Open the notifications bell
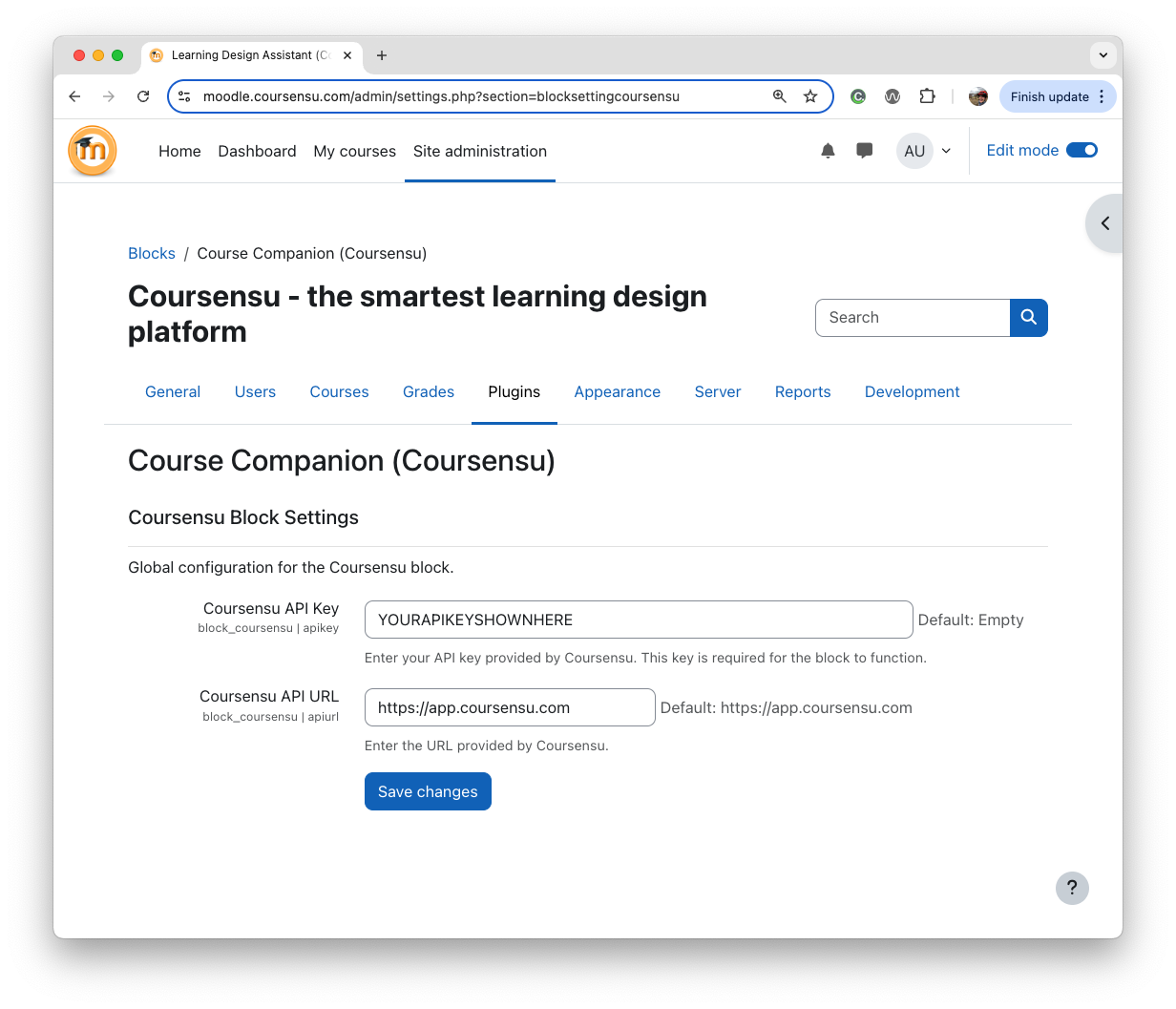Viewport: 1176px width, 1009px height. [828, 151]
